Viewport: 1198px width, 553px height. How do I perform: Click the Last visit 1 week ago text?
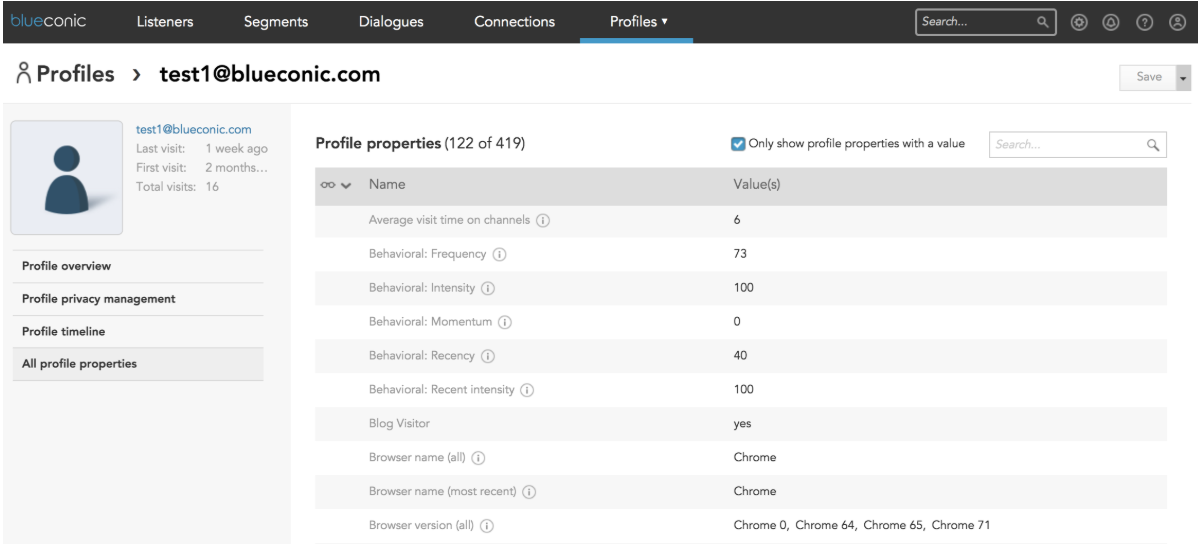click(x=202, y=149)
